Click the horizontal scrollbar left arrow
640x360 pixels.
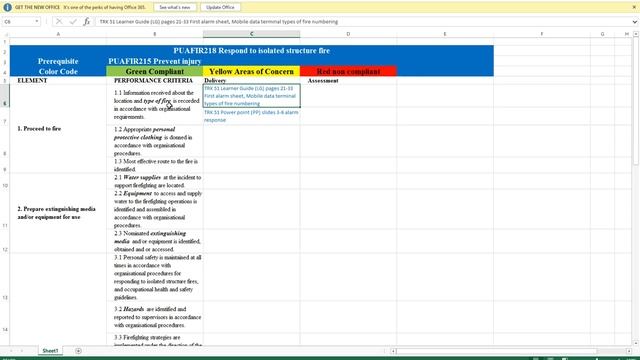[x=393, y=351]
